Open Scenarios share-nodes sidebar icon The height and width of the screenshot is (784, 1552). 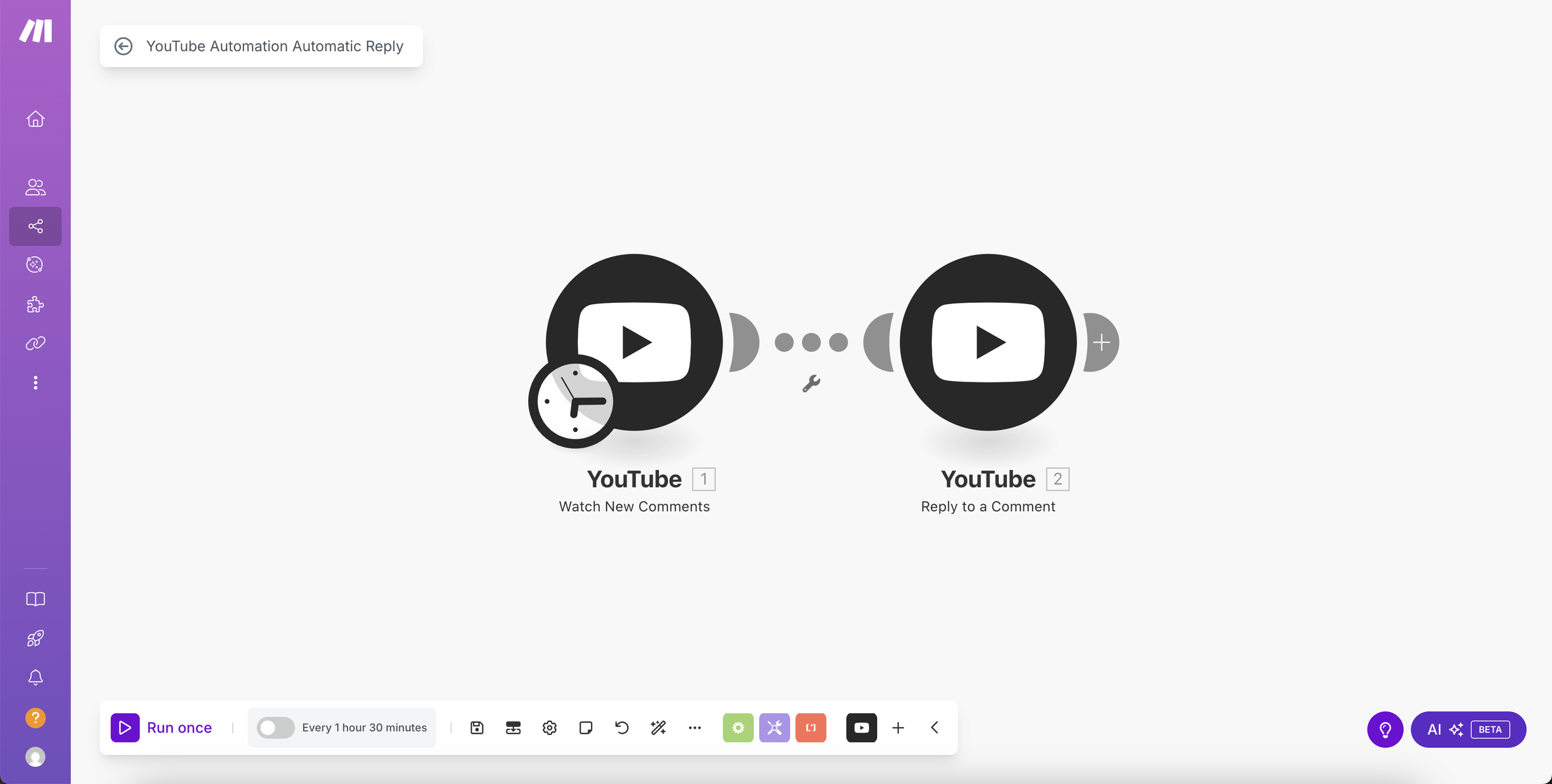point(35,226)
